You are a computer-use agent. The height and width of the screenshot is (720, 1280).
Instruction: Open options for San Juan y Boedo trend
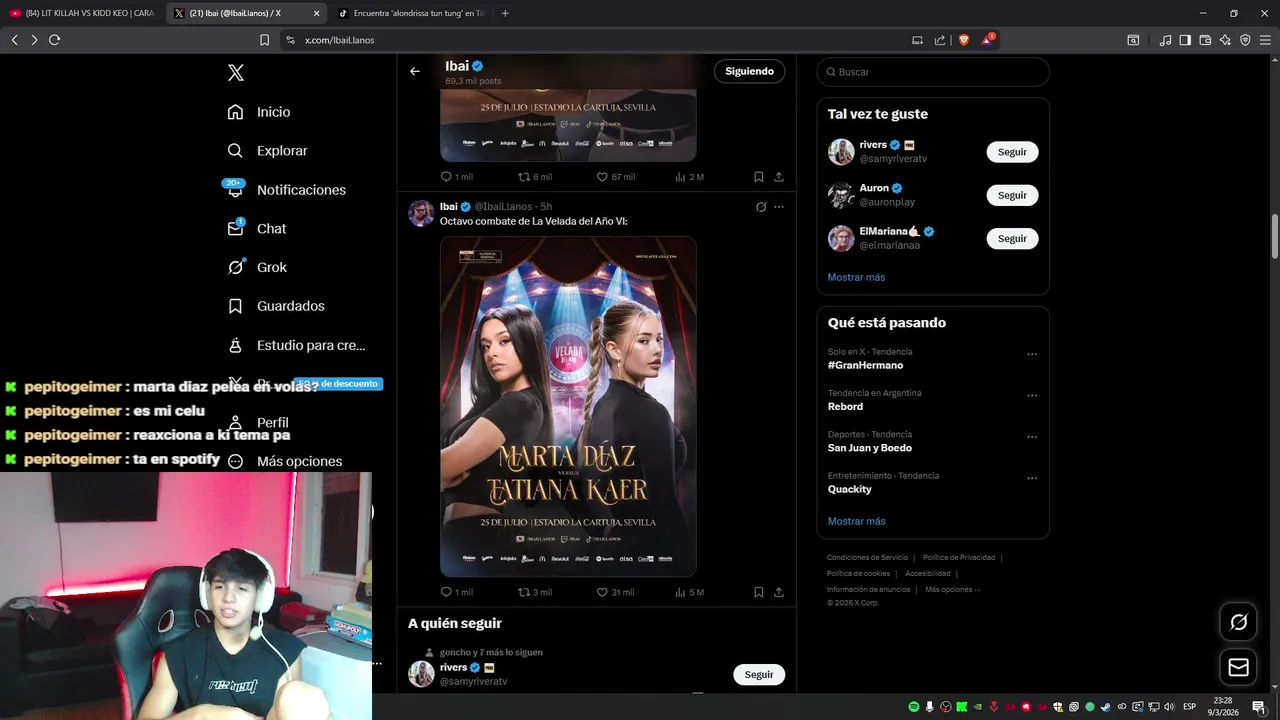1032,437
